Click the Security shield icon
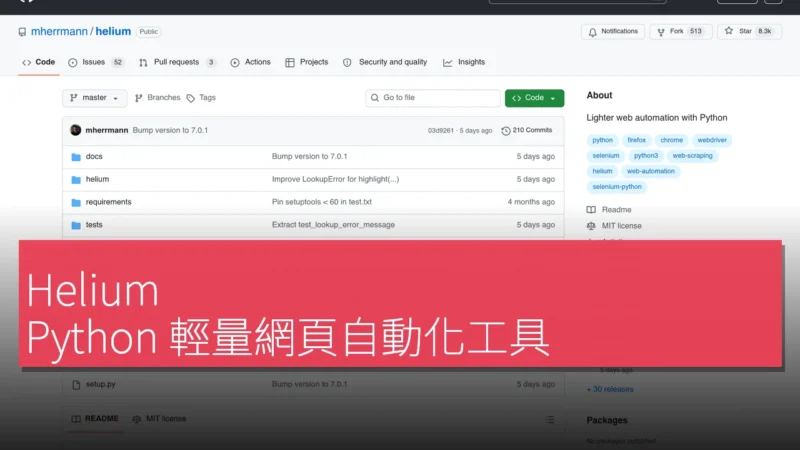Screen dimensions: 800x450 (x=347, y=63)
